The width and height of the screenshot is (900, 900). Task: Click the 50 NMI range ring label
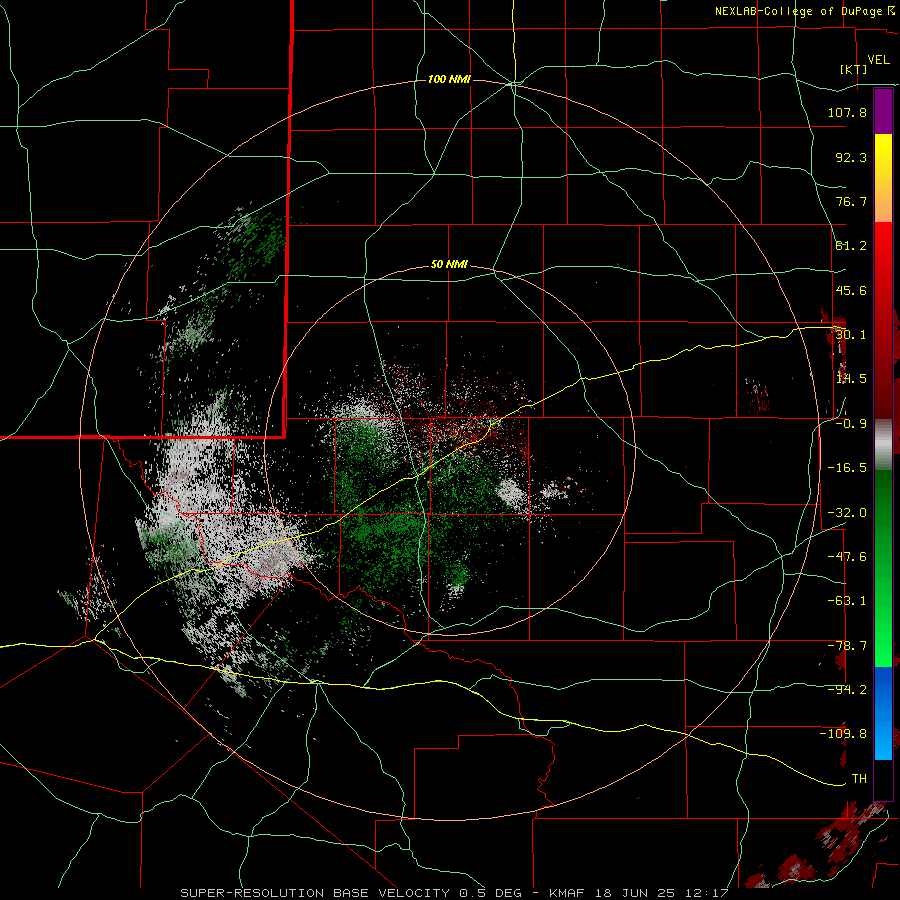(449, 265)
